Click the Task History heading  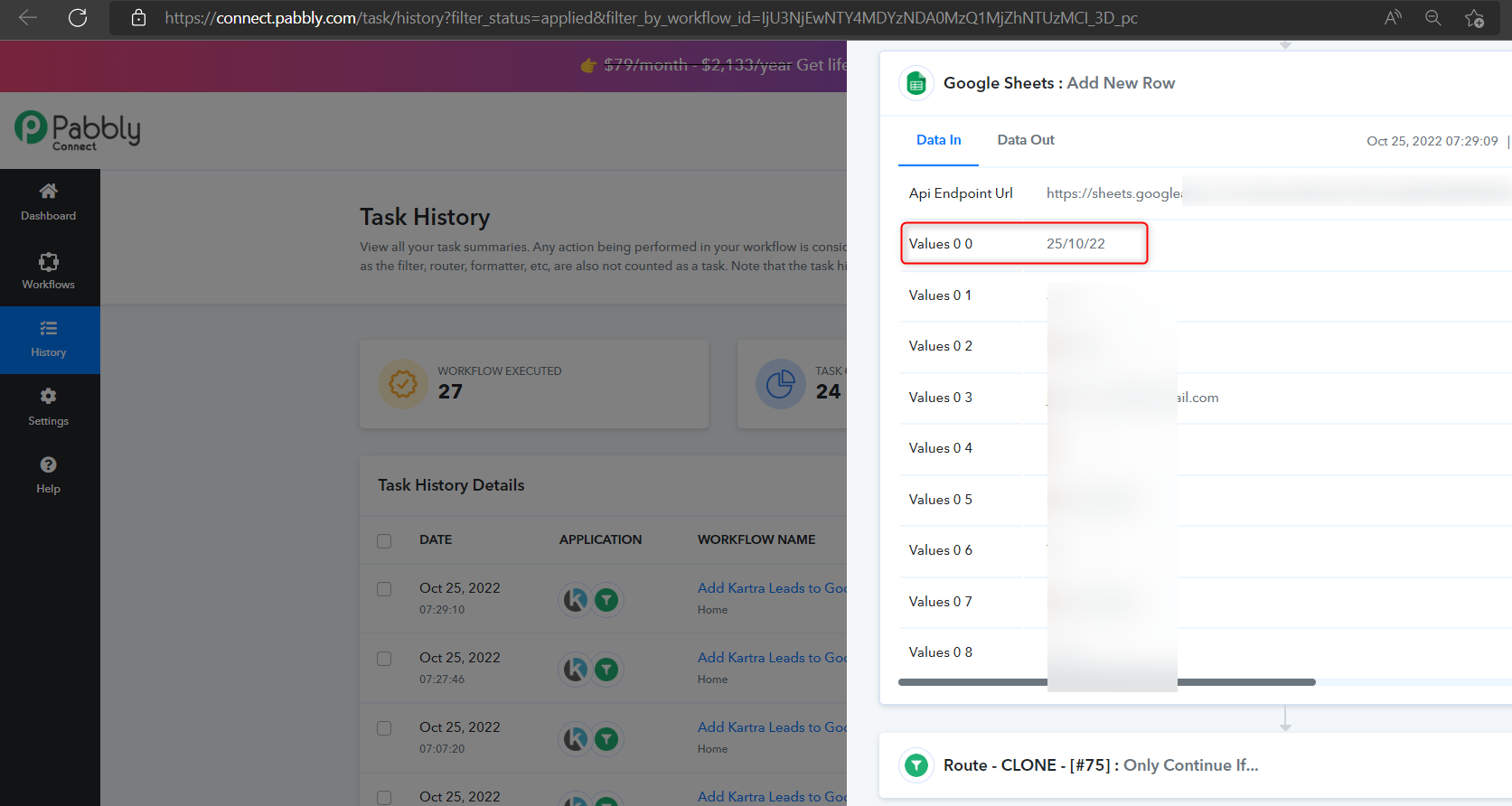[x=425, y=217]
